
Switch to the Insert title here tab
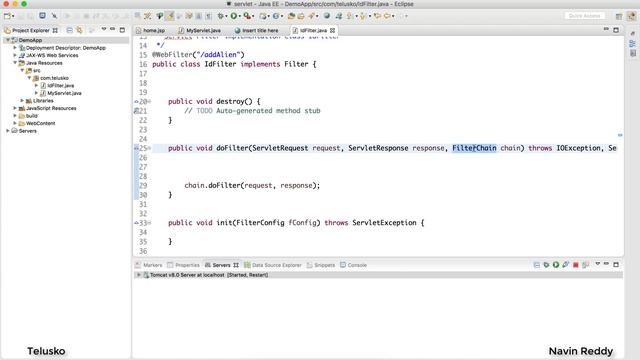tap(257, 31)
